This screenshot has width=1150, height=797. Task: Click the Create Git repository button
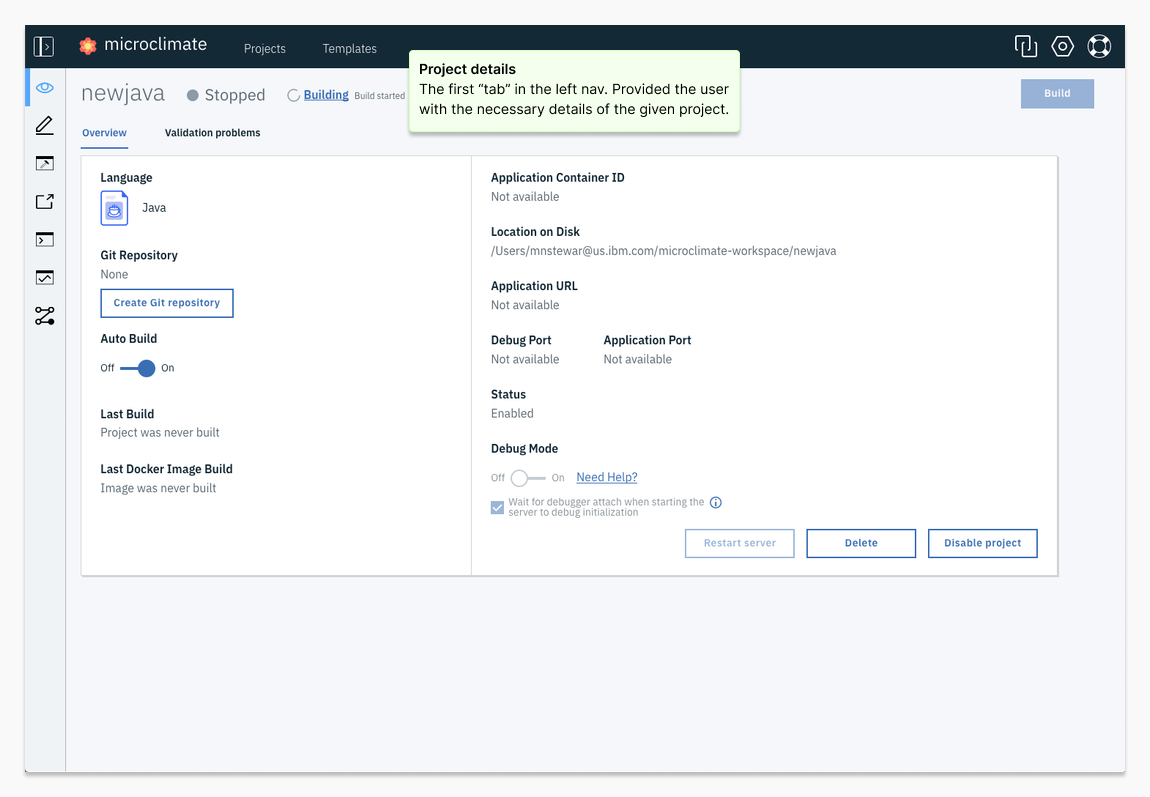point(167,303)
